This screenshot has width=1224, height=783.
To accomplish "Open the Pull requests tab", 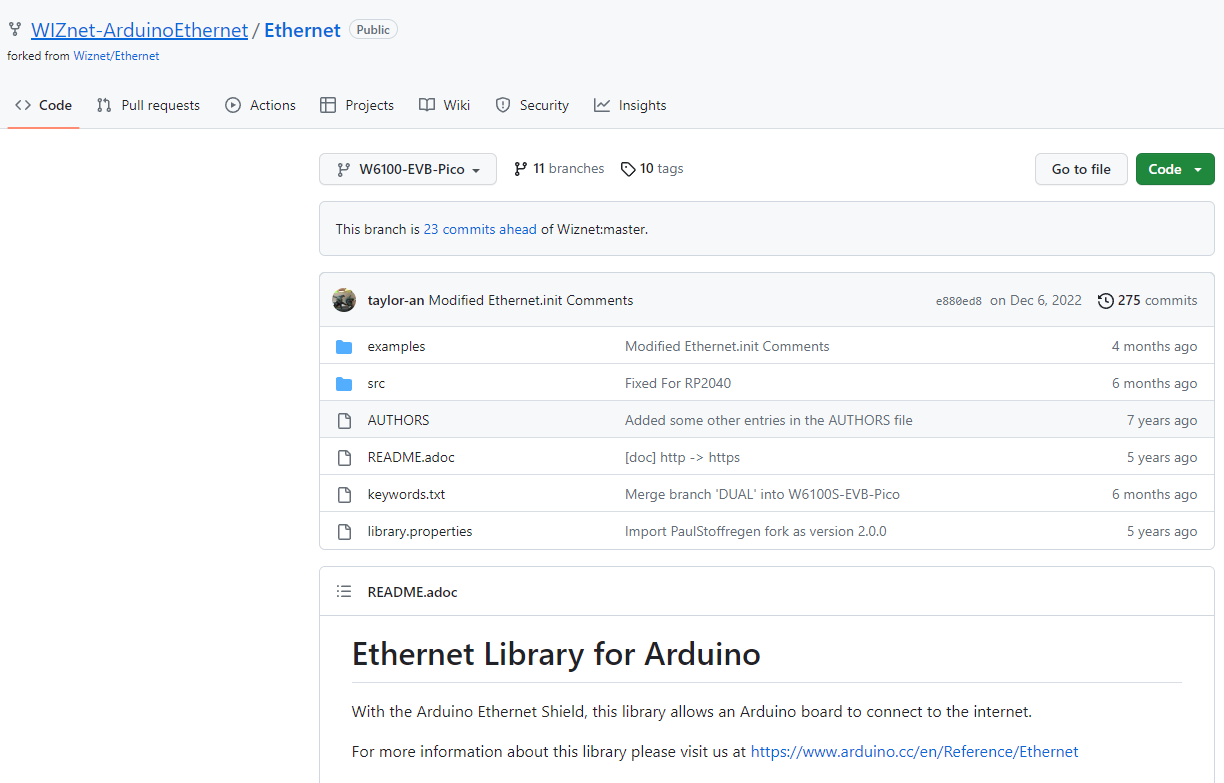I will click(148, 105).
